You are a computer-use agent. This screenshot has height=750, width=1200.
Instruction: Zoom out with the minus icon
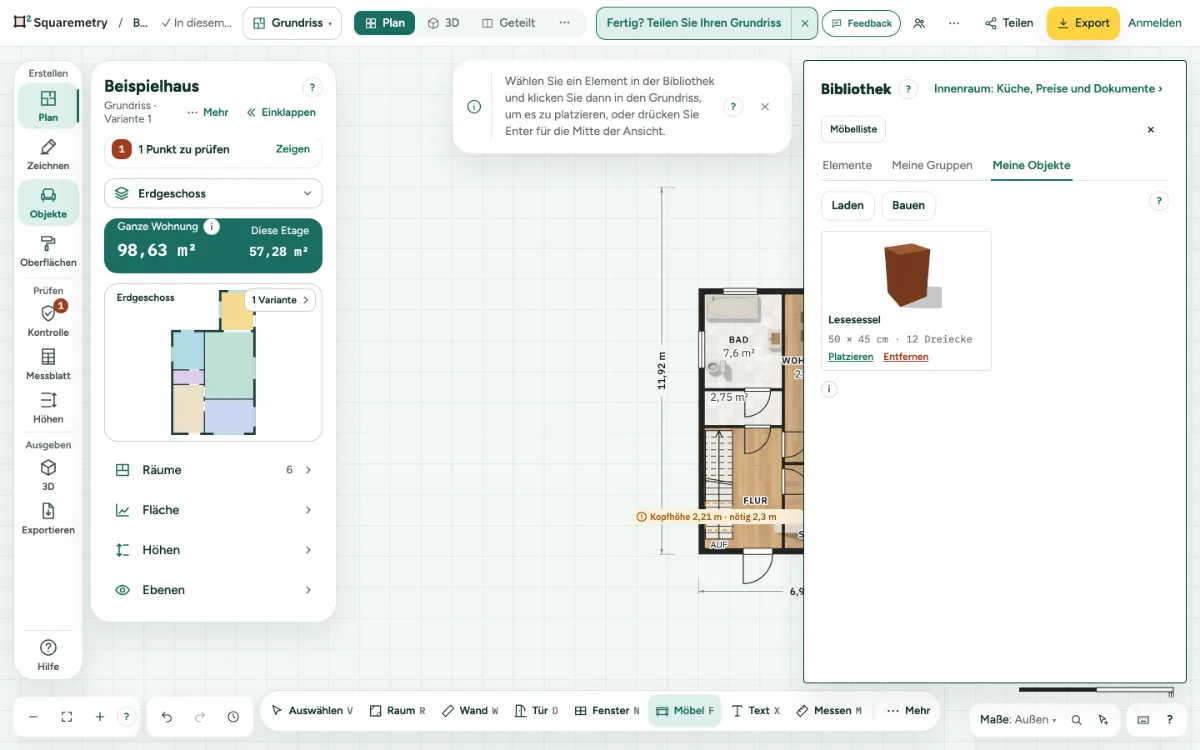33,717
